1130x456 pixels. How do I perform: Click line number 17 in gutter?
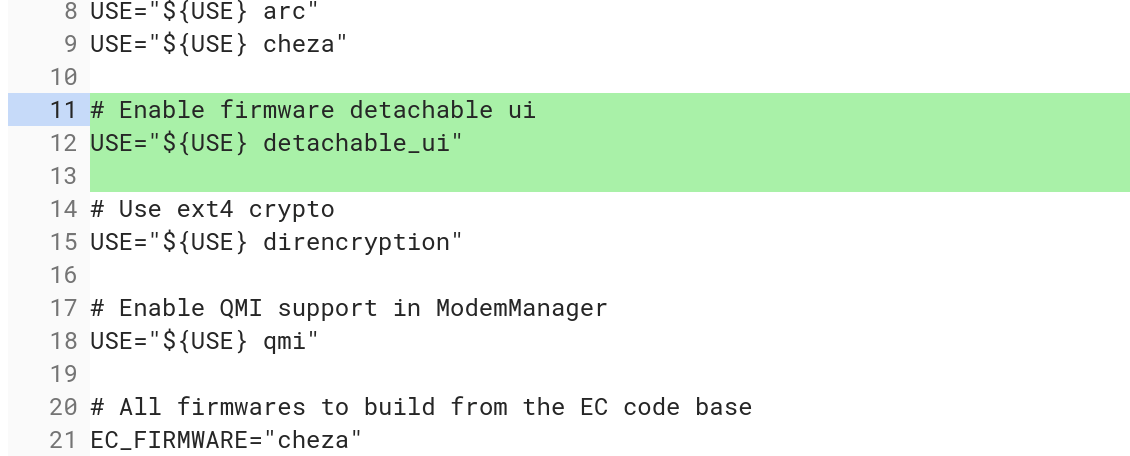[x=63, y=308]
